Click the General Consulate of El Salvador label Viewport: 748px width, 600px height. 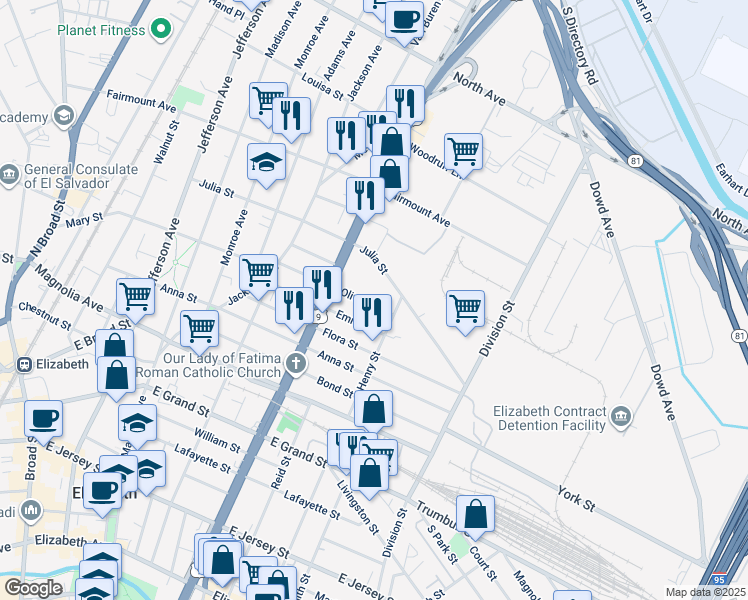pyautogui.click(x=81, y=176)
